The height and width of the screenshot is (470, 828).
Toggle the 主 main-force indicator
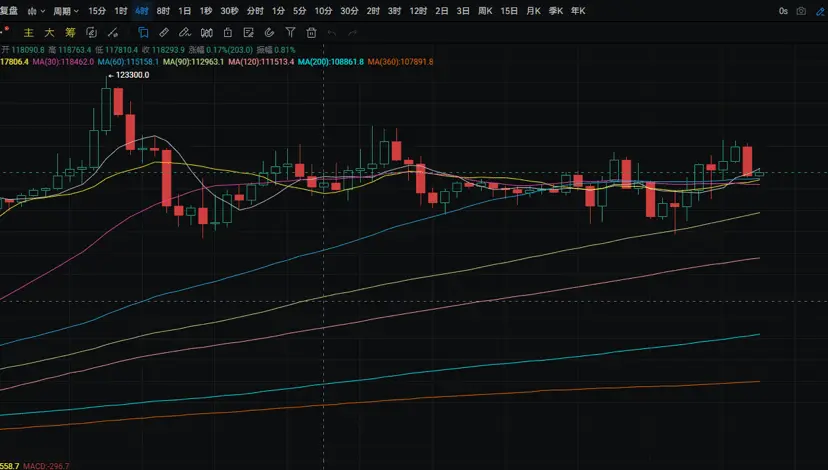pyautogui.click(x=29, y=33)
